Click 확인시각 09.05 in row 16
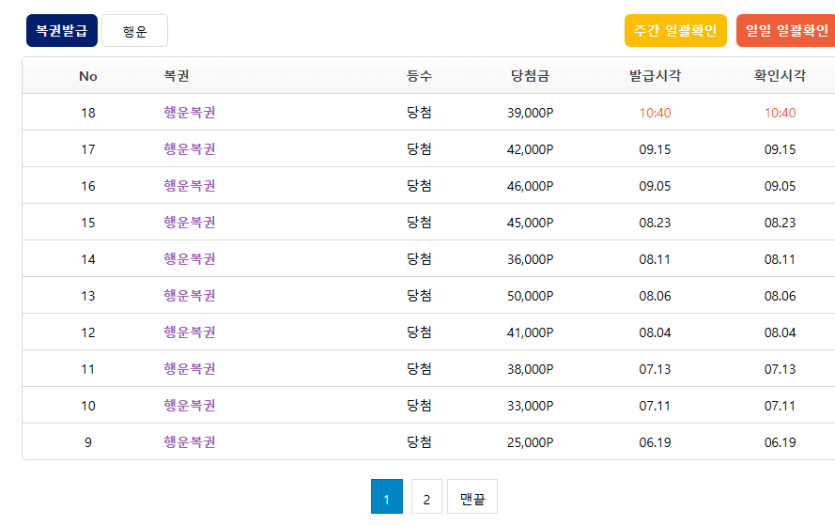The height and width of the screenshot is (525, 835). pyautogui.click(x=780, y=186)
